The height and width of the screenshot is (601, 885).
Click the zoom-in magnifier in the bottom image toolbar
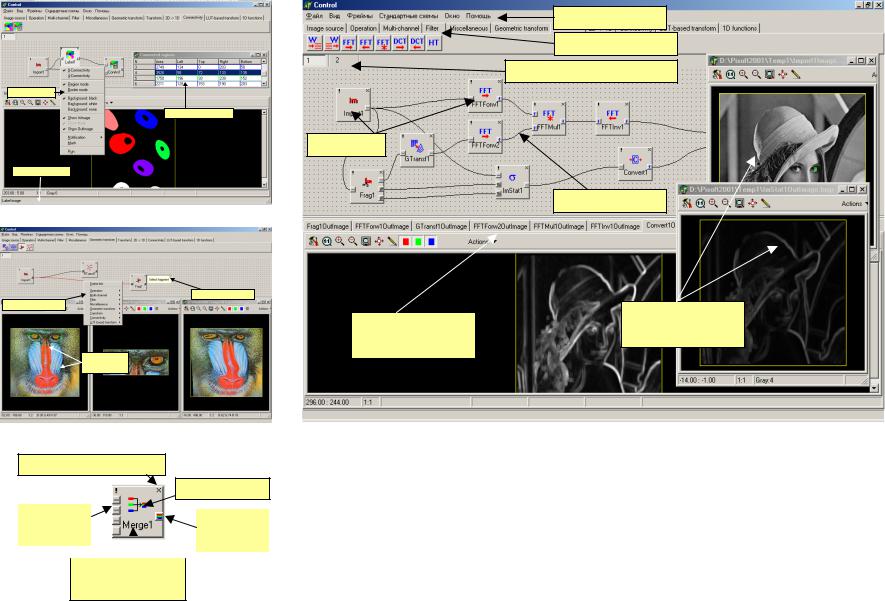[x=340, y=242]
